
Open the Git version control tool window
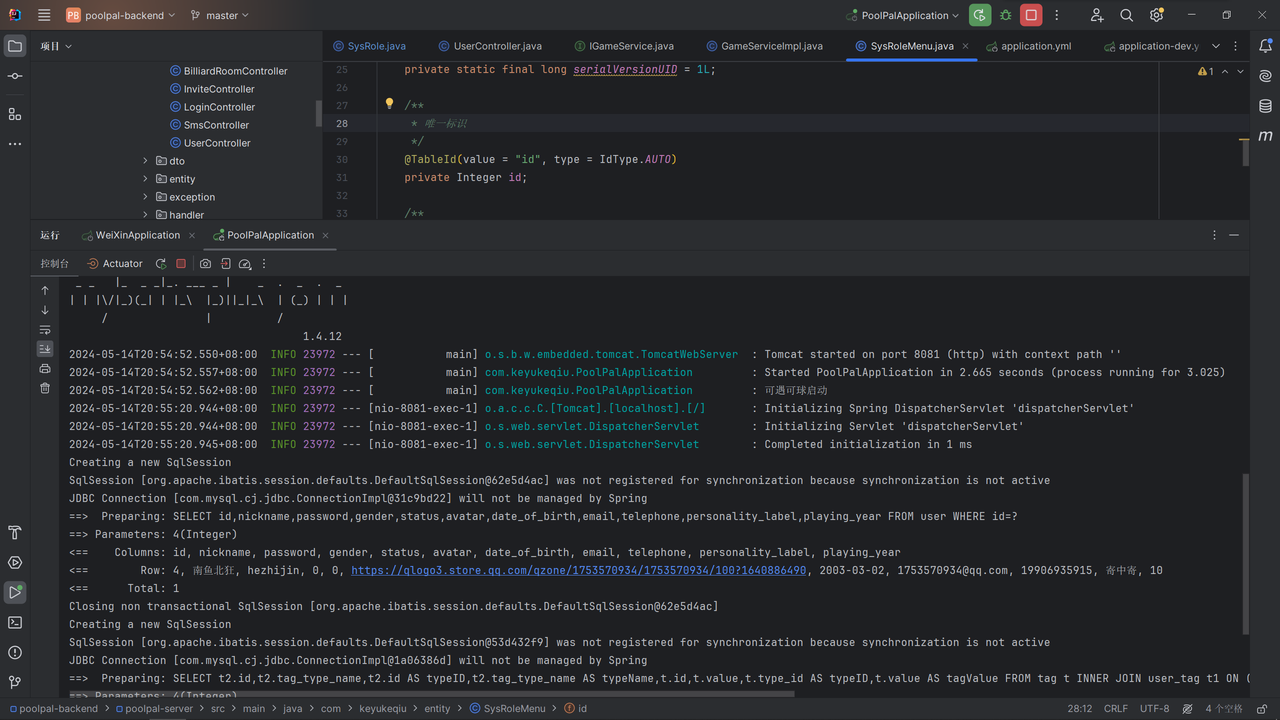(15, 682)
